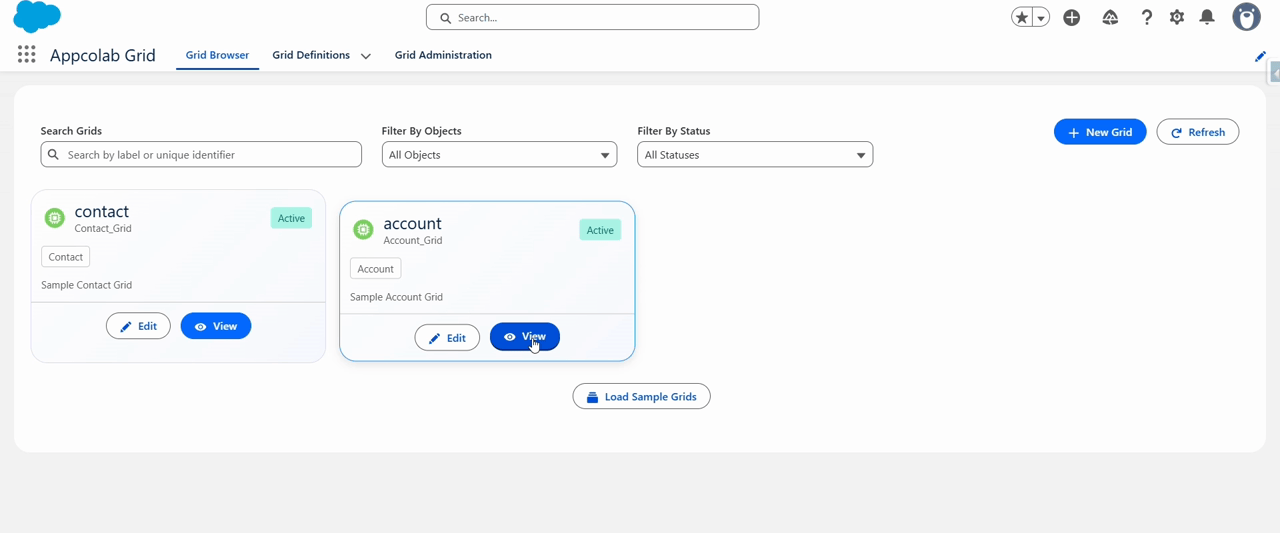Click the Sample Account Grid description

[x=396, y=297]
